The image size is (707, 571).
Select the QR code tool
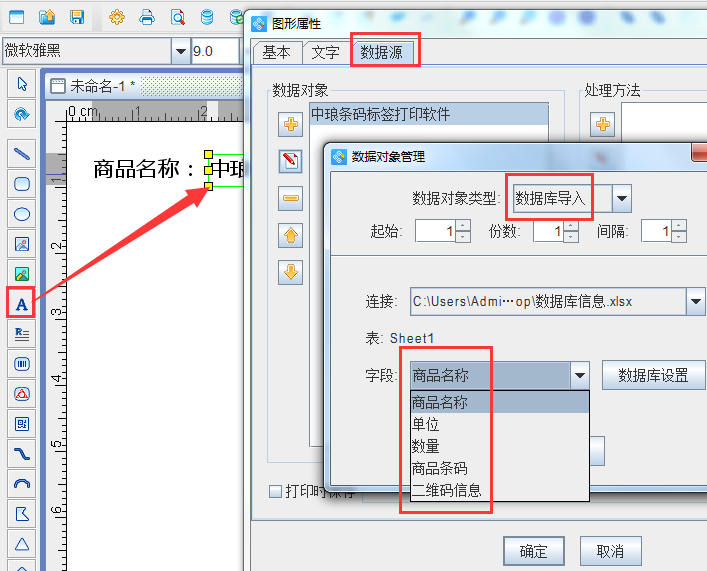(22, 424)
